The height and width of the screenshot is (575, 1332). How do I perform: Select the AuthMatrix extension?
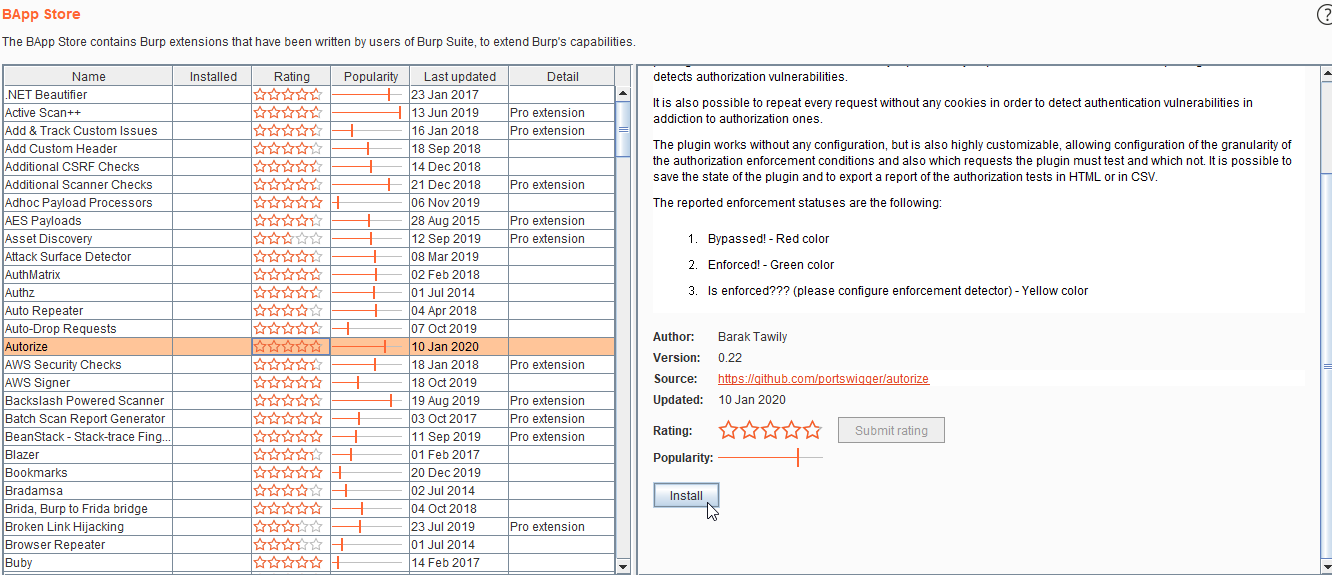click(x=308, y=274)
